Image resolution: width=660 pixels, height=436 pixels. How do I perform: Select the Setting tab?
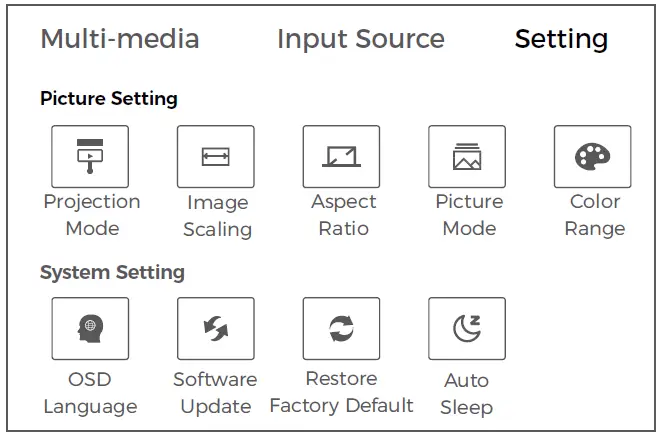coord(561,40)
